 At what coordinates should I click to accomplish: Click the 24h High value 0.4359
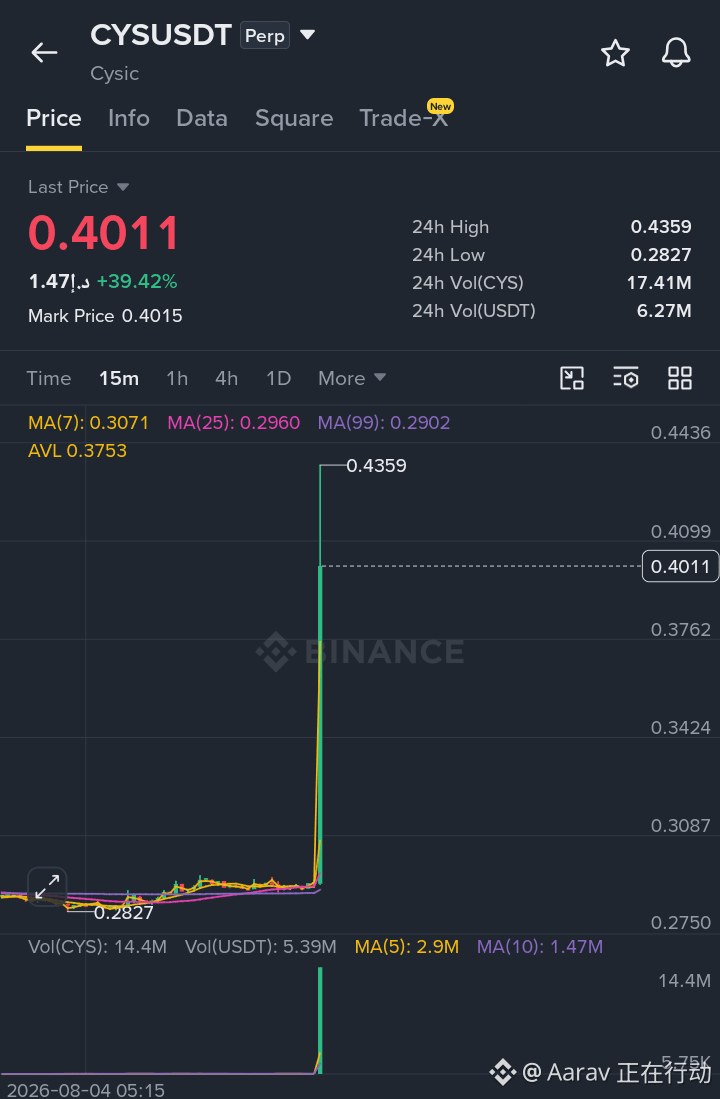660,227
